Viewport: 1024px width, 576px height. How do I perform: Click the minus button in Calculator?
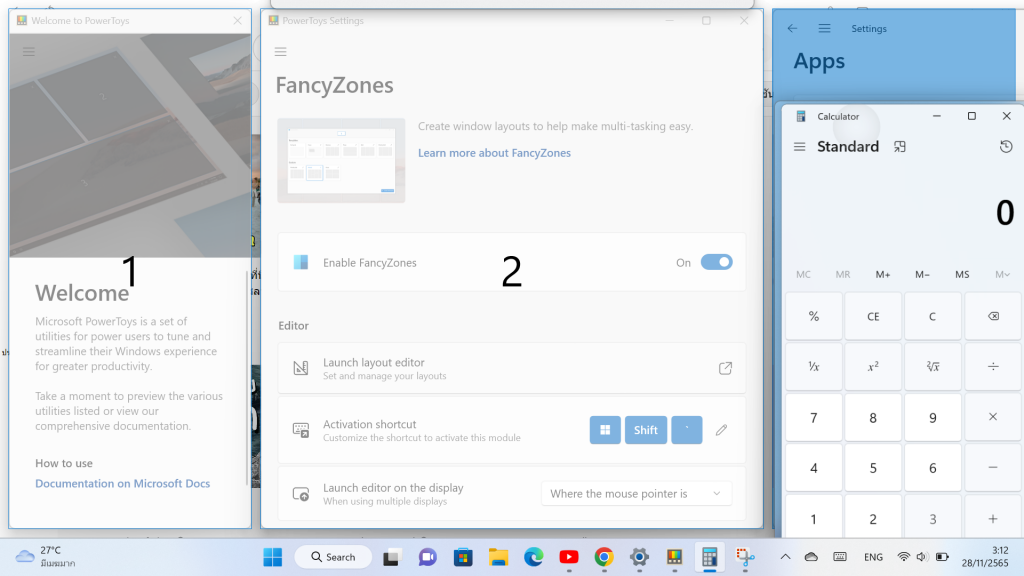coord(993,468)
